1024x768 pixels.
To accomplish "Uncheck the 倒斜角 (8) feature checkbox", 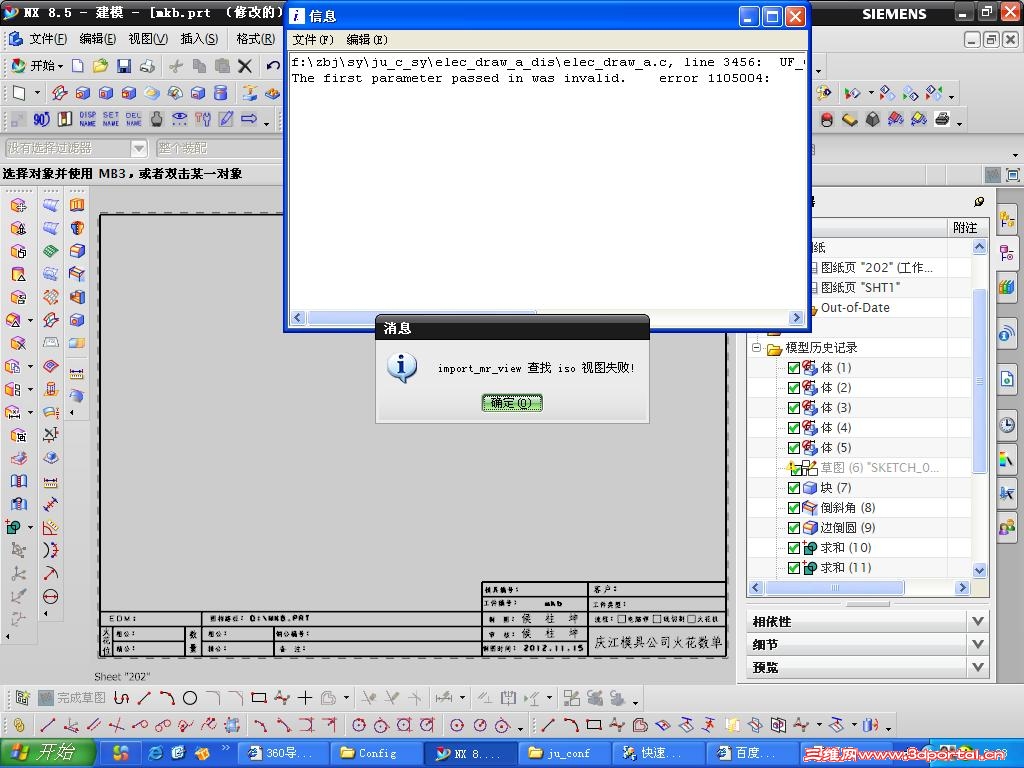I will (x=794, y=508).
